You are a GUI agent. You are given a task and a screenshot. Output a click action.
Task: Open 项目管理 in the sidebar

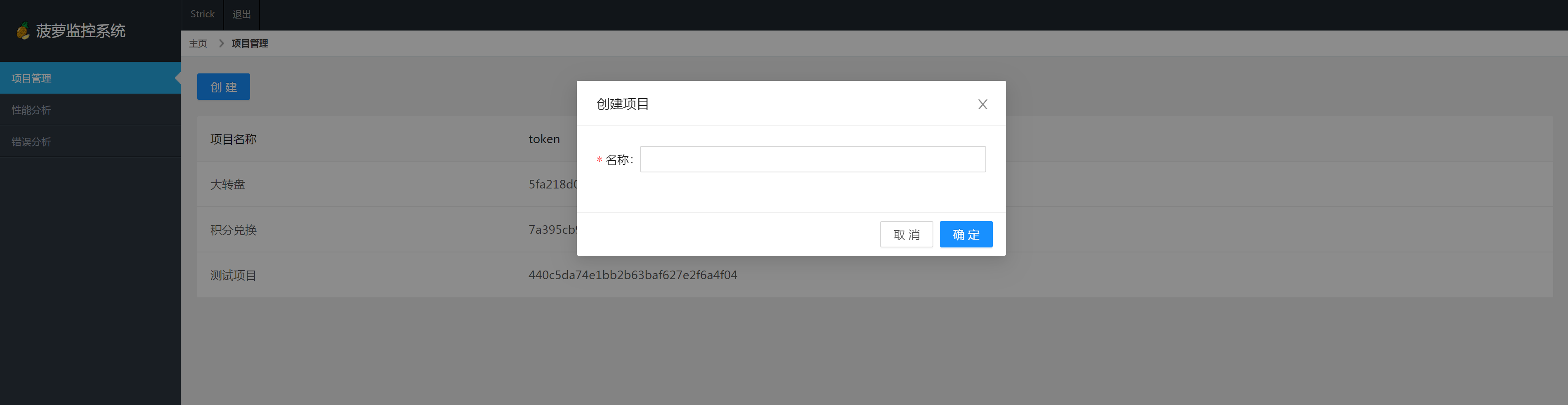click(x=90, y=78)
